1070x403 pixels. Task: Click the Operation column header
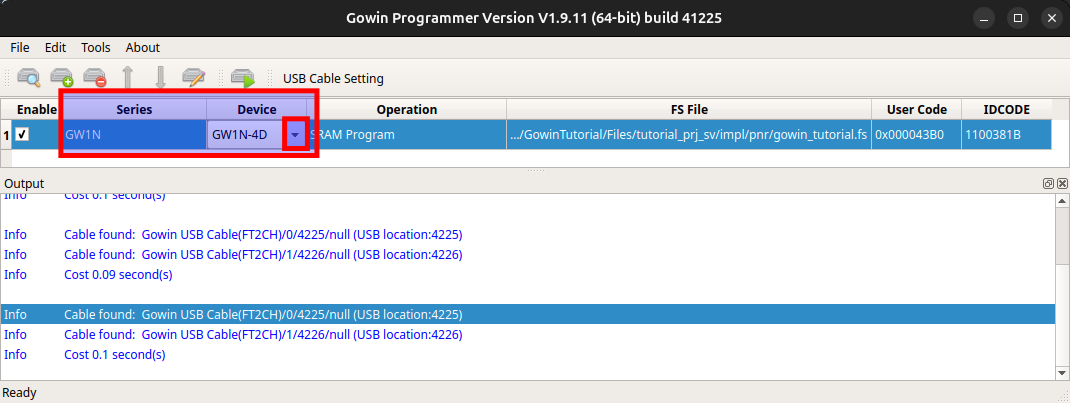pyautogui.click(x=407, y=109)
